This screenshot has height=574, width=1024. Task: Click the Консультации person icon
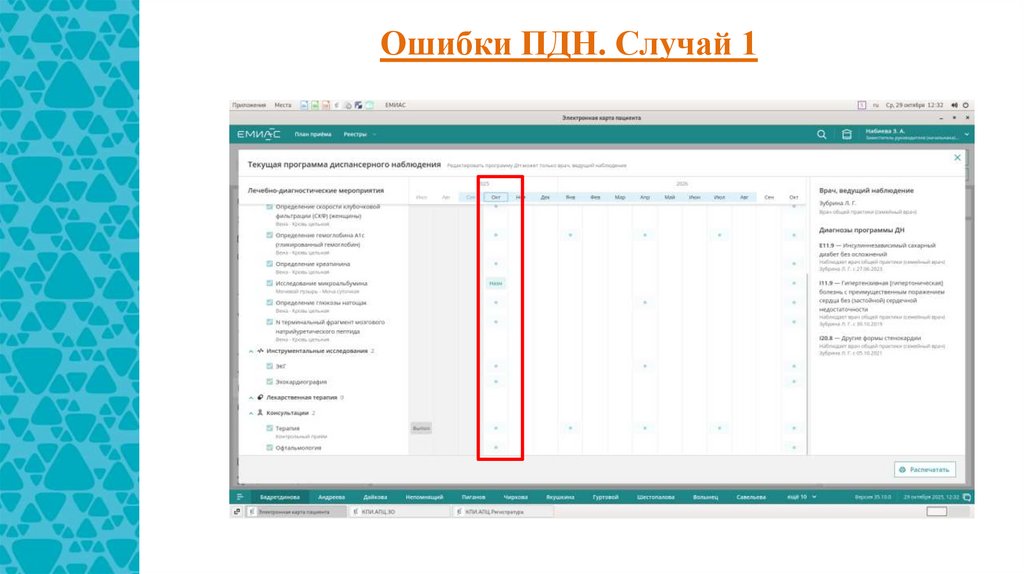(x=260, y=413)
